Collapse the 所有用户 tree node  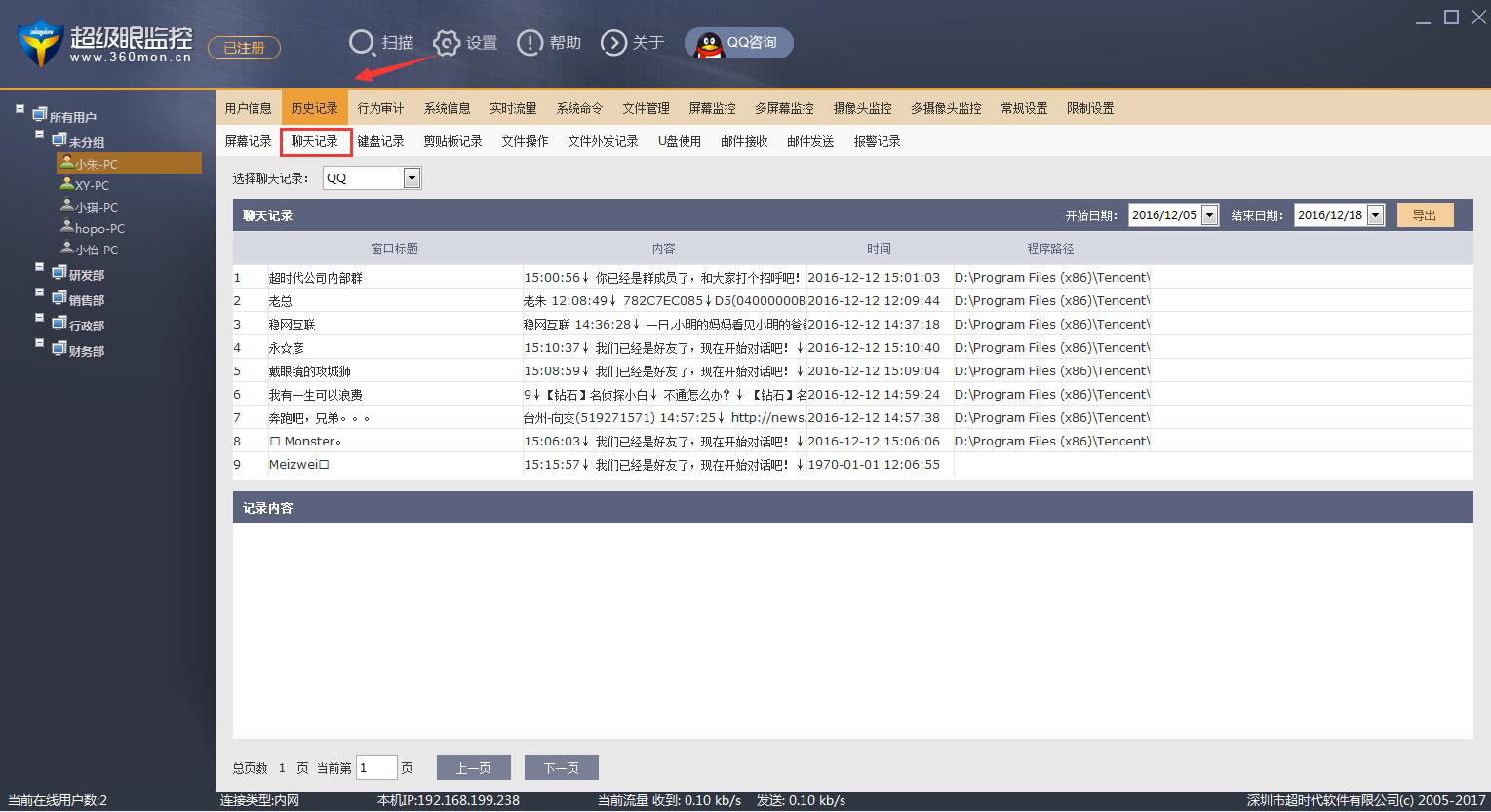(20, 109)
